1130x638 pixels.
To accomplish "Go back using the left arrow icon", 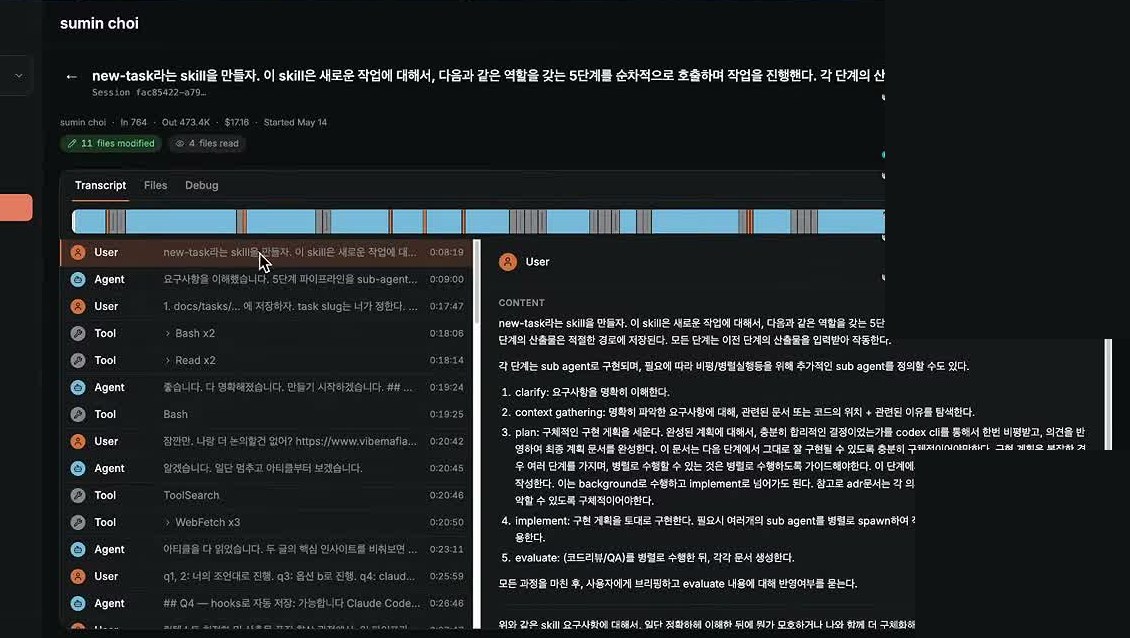I will click(x=71, y=76).
